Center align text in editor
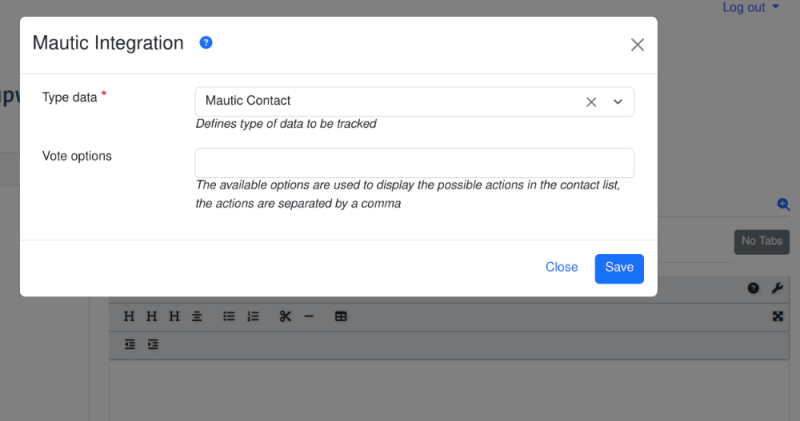Viewport: 800px width, 421px height. (x=197, y=316)
